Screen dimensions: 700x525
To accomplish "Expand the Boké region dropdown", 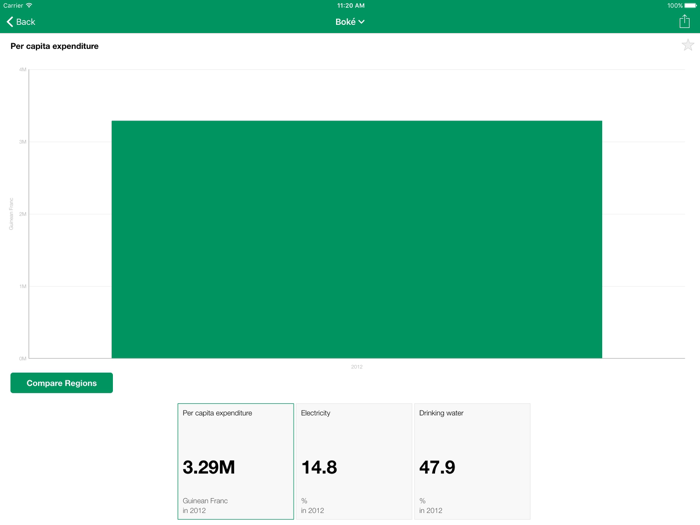I will (x=350, y=22).
